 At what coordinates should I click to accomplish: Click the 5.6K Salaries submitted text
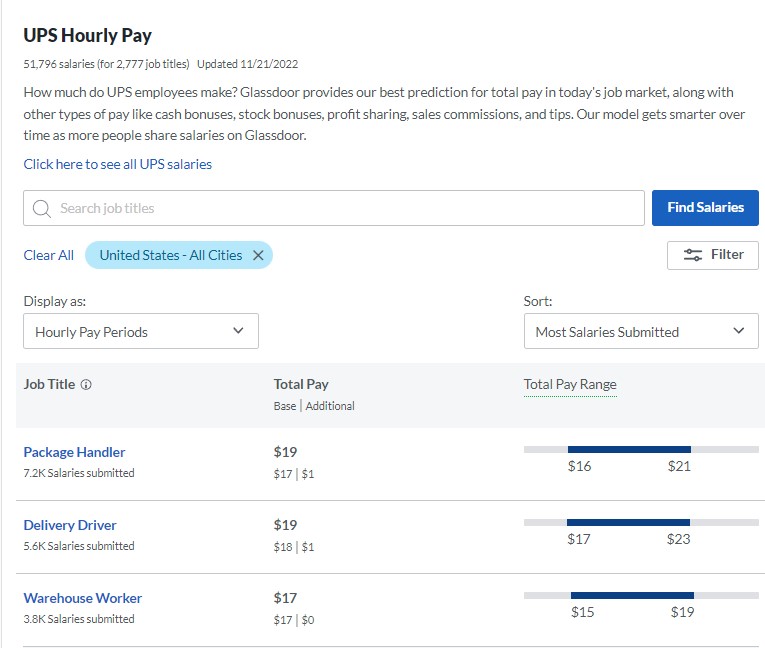(79, 546)
